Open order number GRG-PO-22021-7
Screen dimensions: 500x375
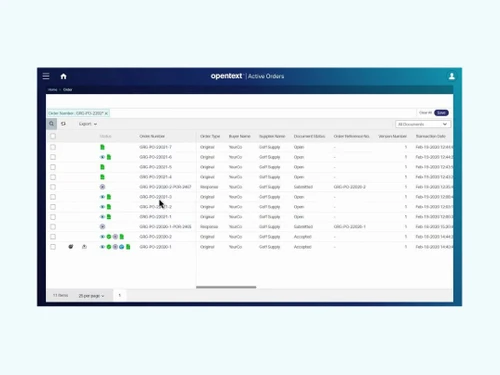[x=155, y=147]
